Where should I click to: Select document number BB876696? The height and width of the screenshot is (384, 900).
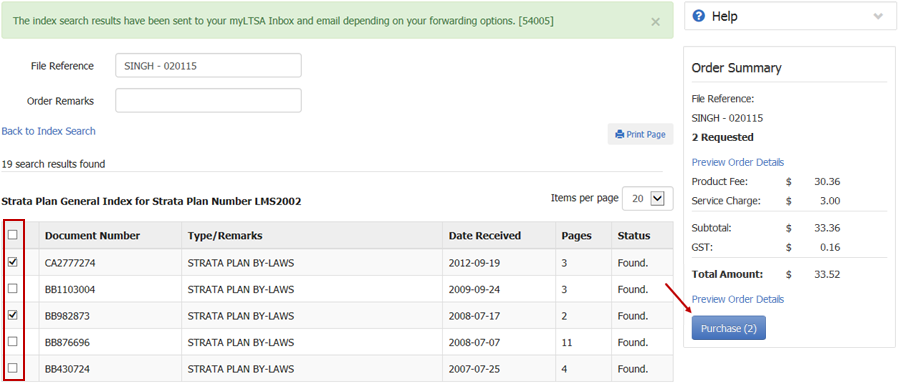pos(67,343)
